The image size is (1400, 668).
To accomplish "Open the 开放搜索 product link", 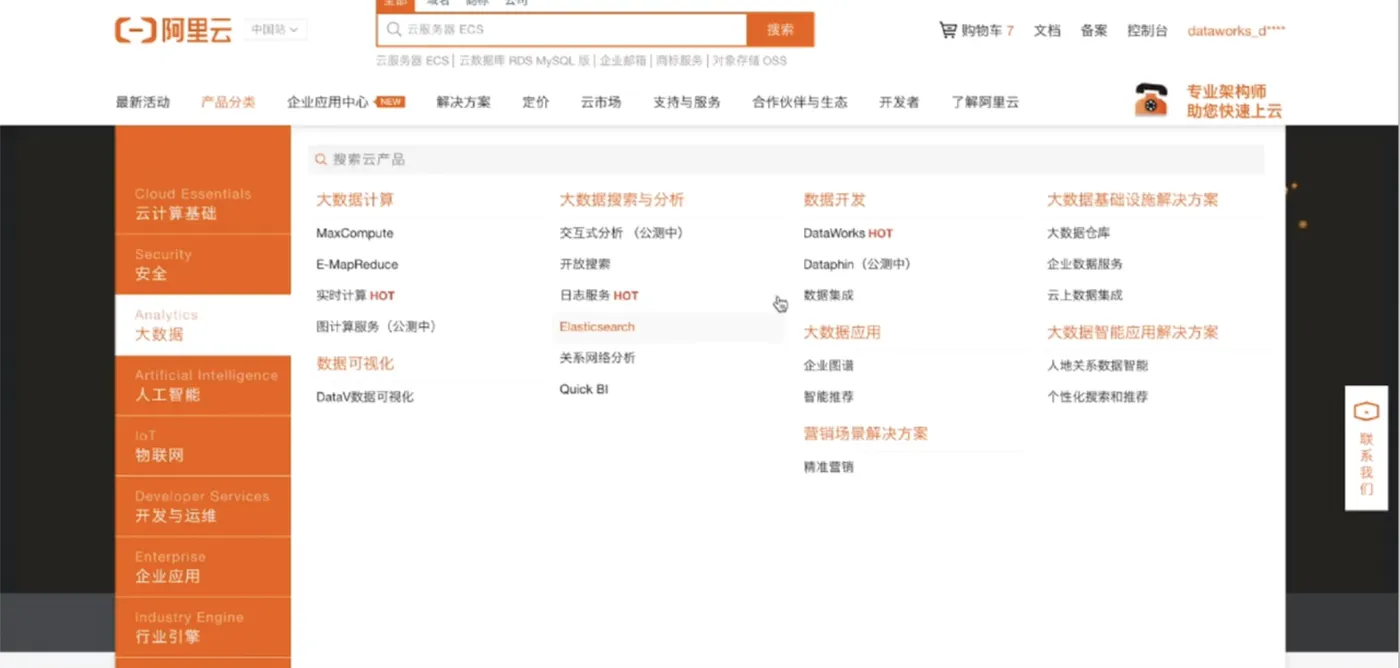I will 585,264.
